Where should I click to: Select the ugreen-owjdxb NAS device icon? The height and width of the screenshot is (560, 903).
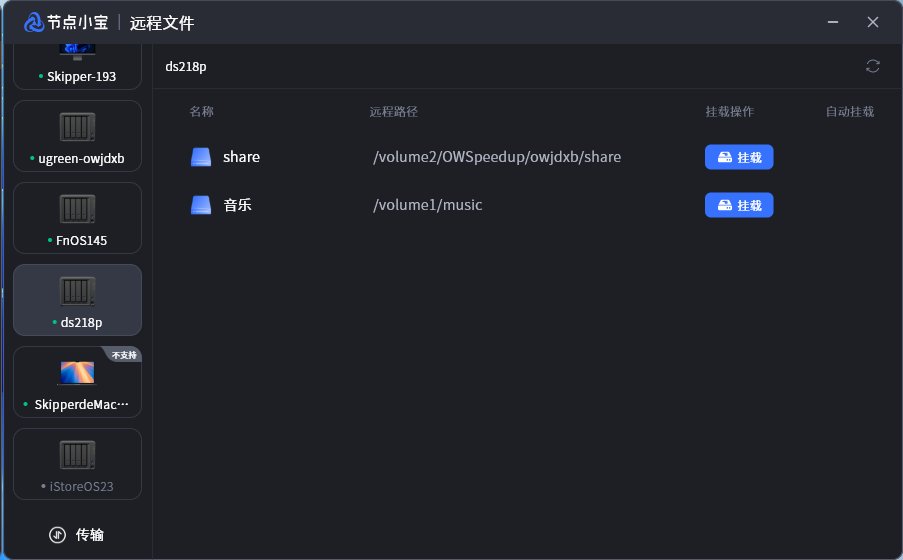click(x=77, y=127)
